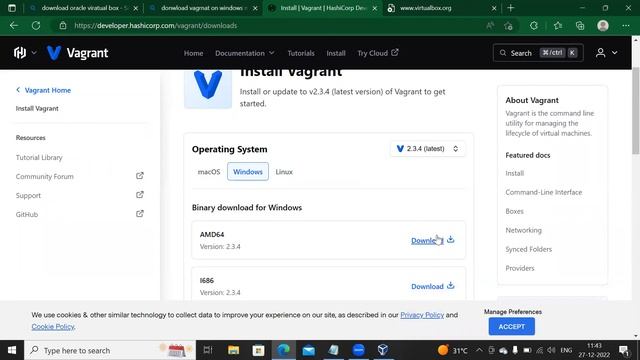Open the Home nav item
640x360 pixels.
(193, 53)
